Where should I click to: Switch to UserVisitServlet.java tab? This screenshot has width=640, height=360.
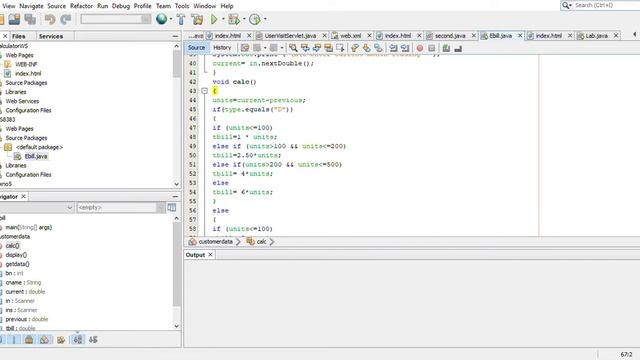290,36
